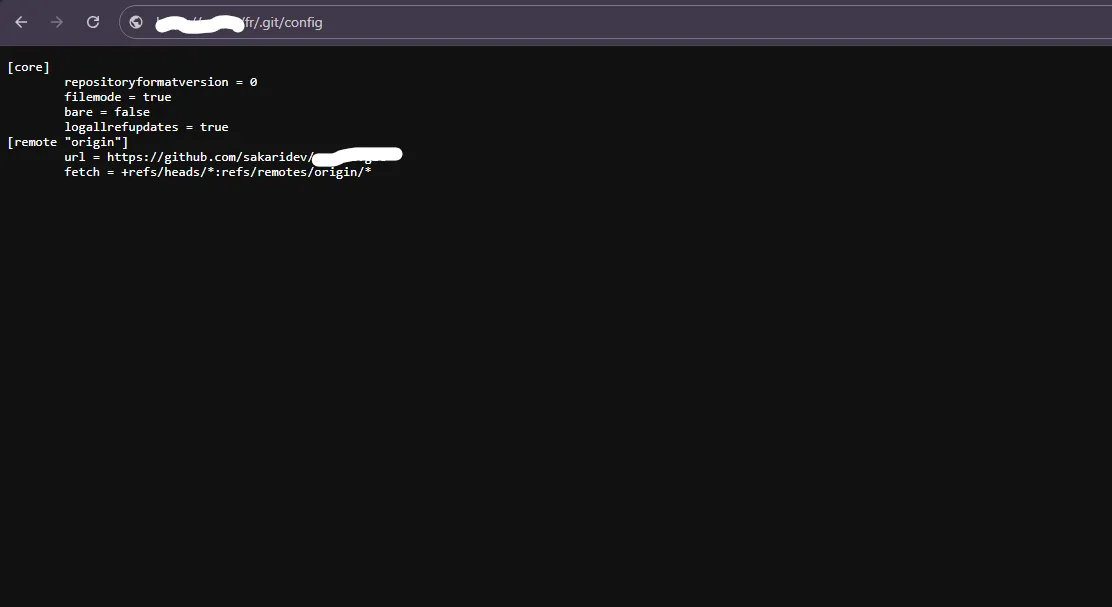This screenshot has width=1112, height=607.
Task: Reload the .git/config page
Action: [93, 22]
